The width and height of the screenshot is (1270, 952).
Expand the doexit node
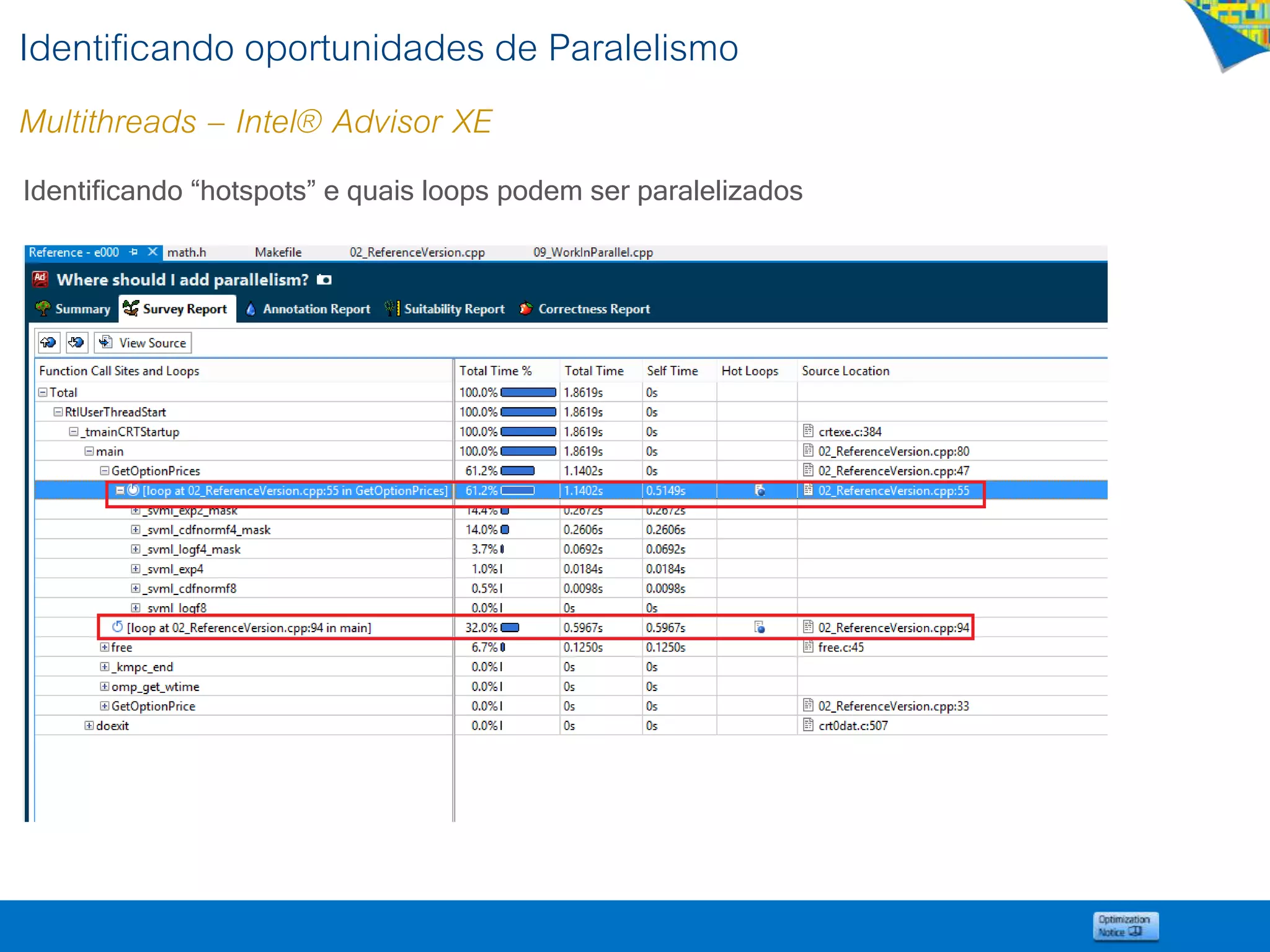coord(89,726)
